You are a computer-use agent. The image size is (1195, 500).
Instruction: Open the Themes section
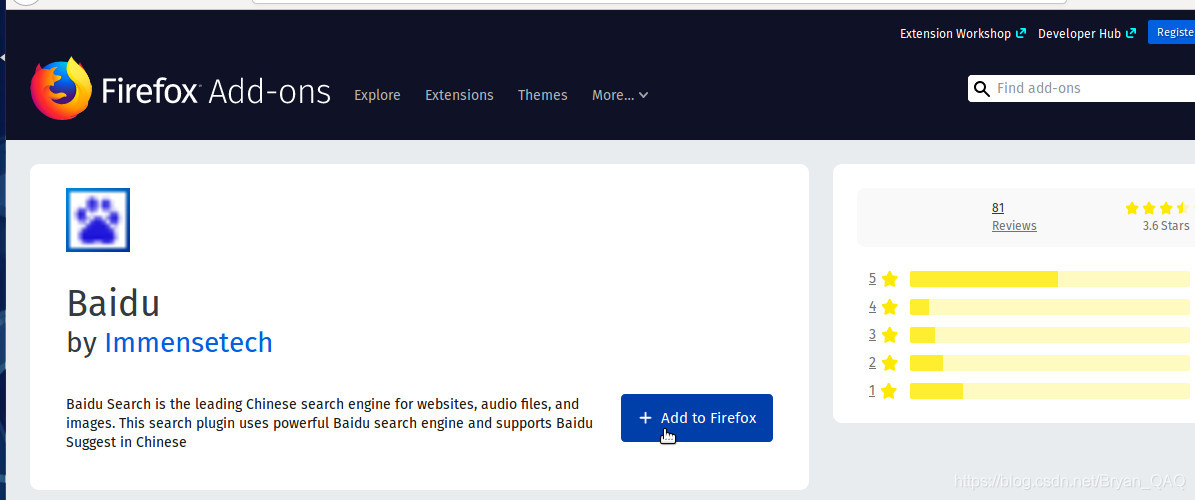[543, 95]
